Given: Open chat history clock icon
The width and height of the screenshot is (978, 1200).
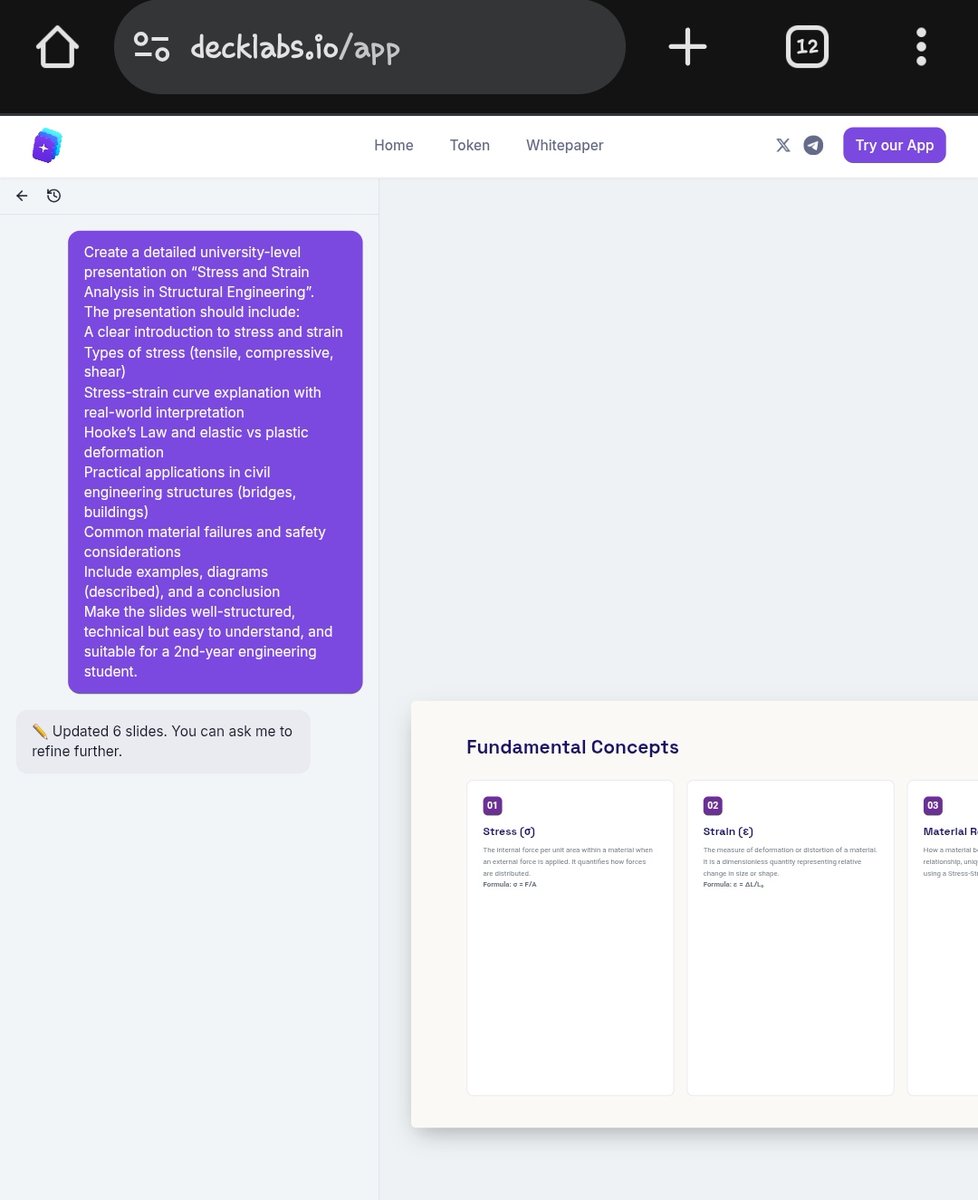Looking at the screenshot, I should coord(54,196).
